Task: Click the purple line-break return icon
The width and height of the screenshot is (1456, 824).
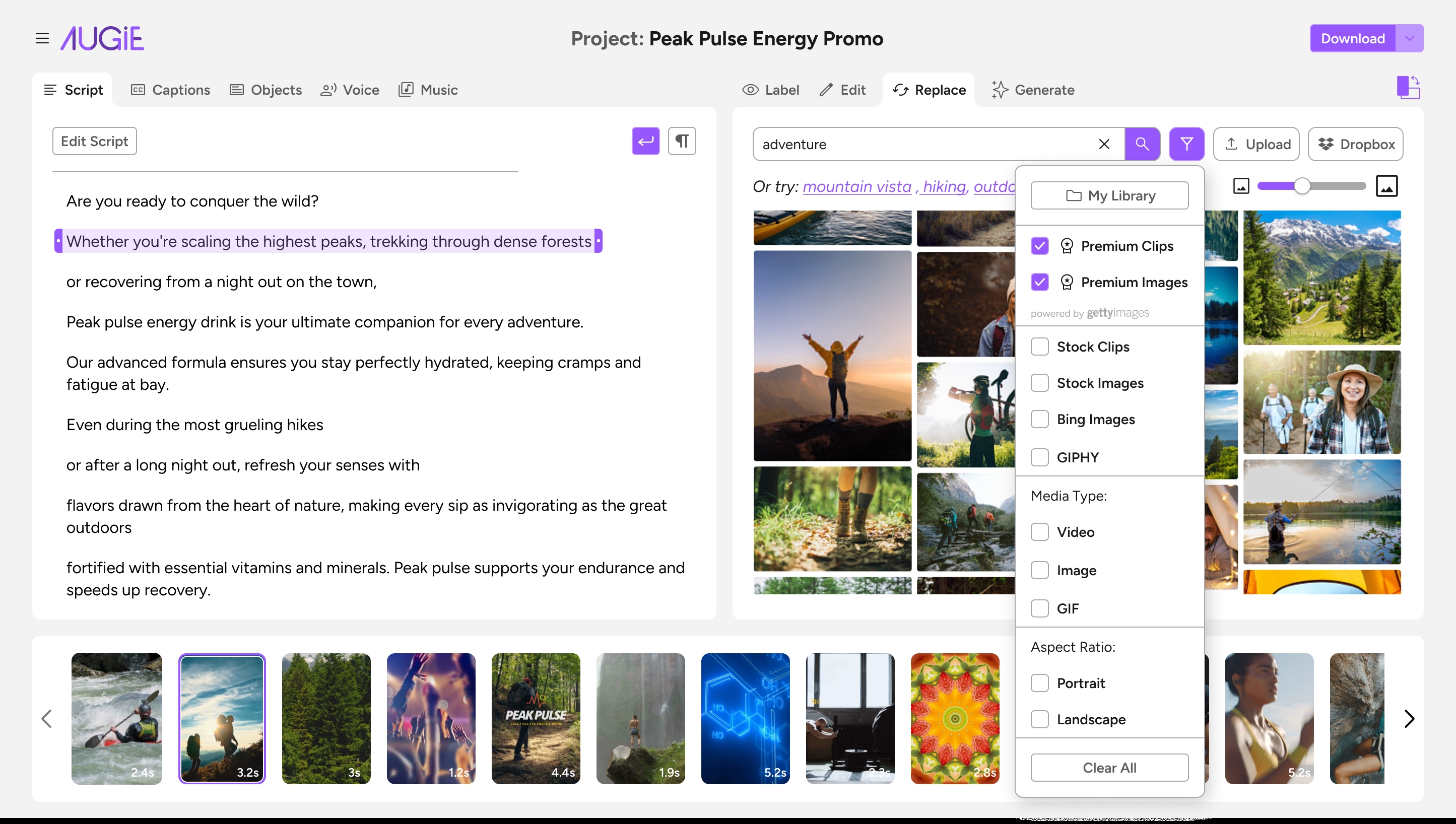Action: coord(645,141)
